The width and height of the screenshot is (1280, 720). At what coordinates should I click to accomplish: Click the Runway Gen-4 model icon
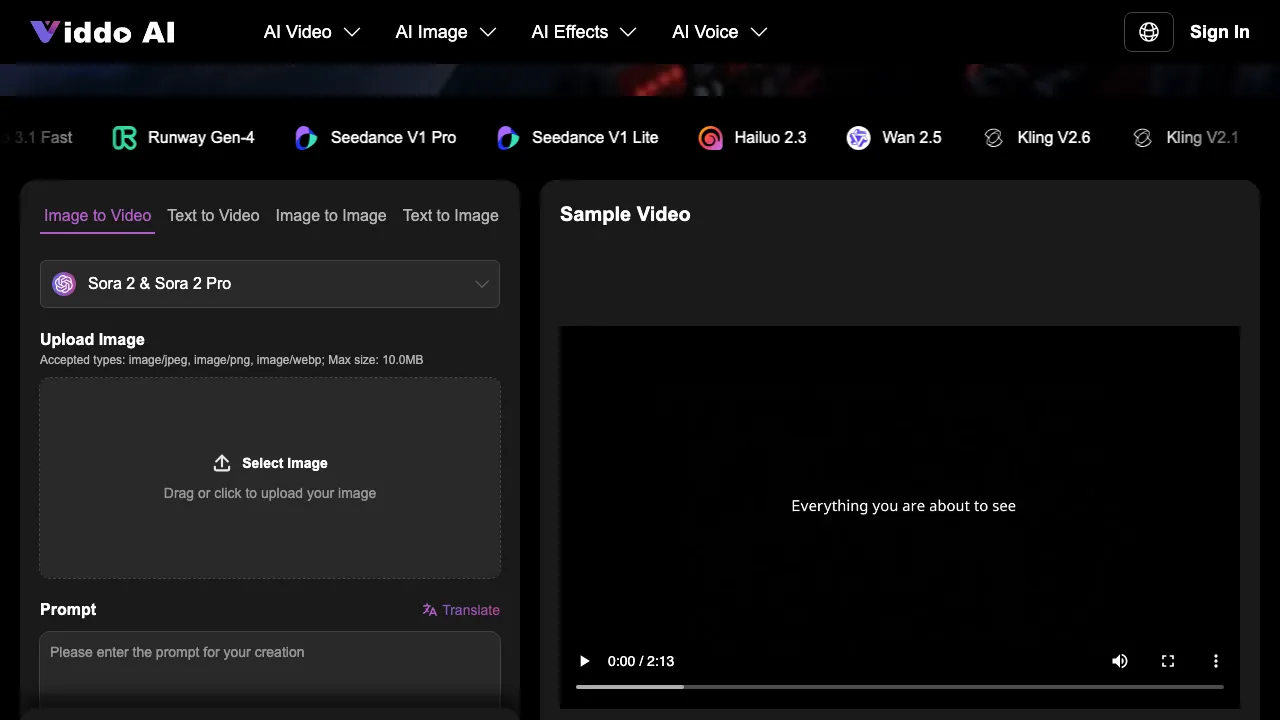pos(124,137)
